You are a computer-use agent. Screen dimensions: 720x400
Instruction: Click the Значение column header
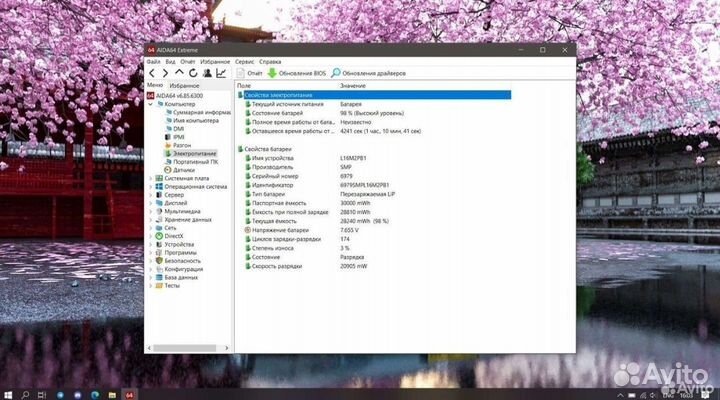(x=353, y=86)
